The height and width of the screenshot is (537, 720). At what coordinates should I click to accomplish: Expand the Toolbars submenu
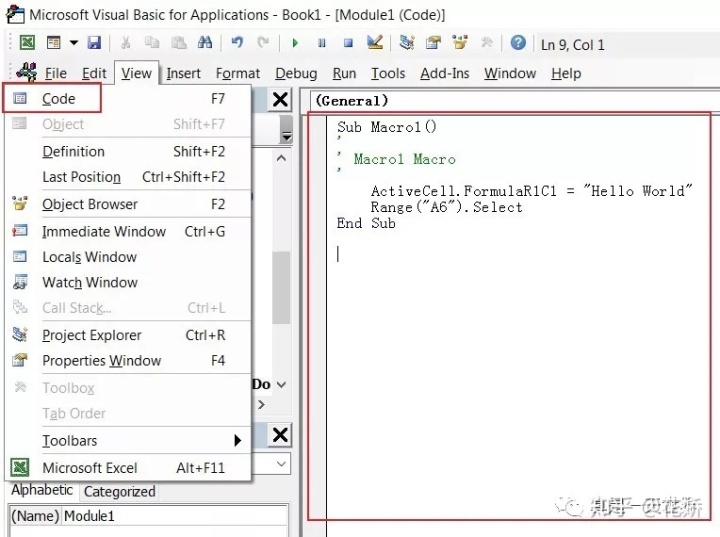point(129,441)
